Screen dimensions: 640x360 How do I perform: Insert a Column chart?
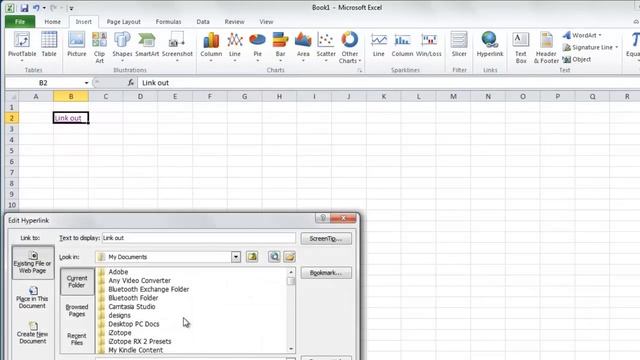click(x=211, y=46)
